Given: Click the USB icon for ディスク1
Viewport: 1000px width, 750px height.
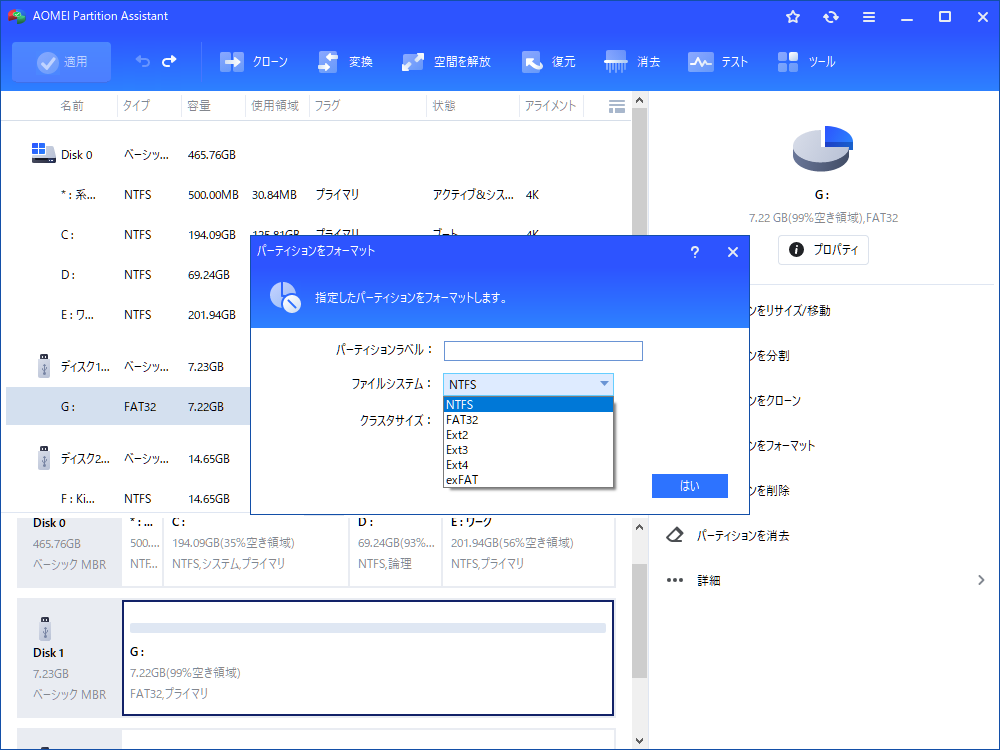Looking at the screenshot, I should click(x=44, y=366).
